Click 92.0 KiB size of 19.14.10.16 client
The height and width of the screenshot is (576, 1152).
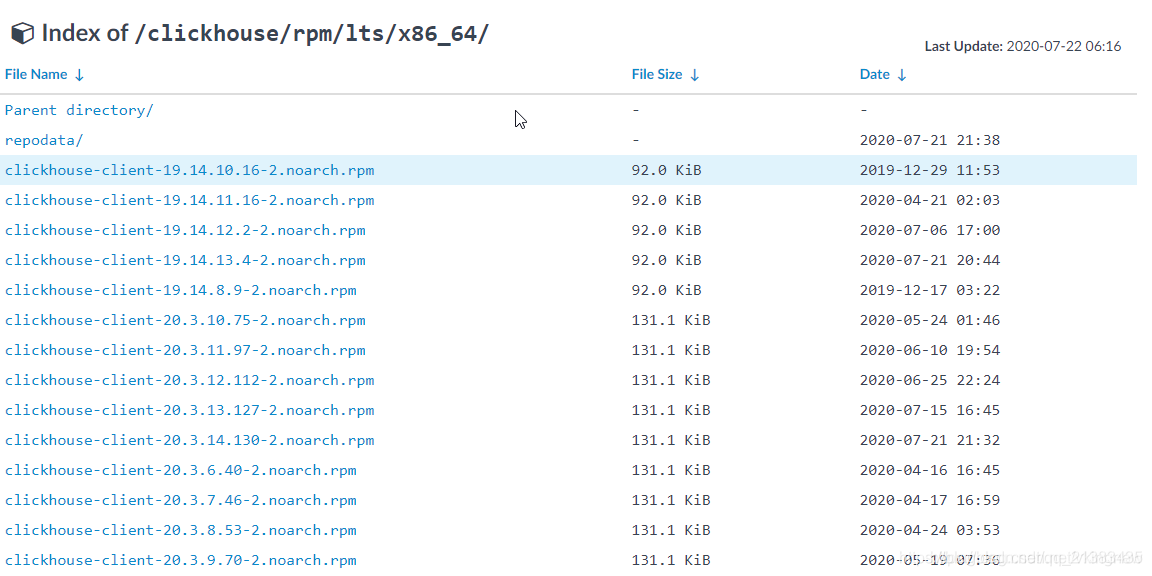coord(666,170)
